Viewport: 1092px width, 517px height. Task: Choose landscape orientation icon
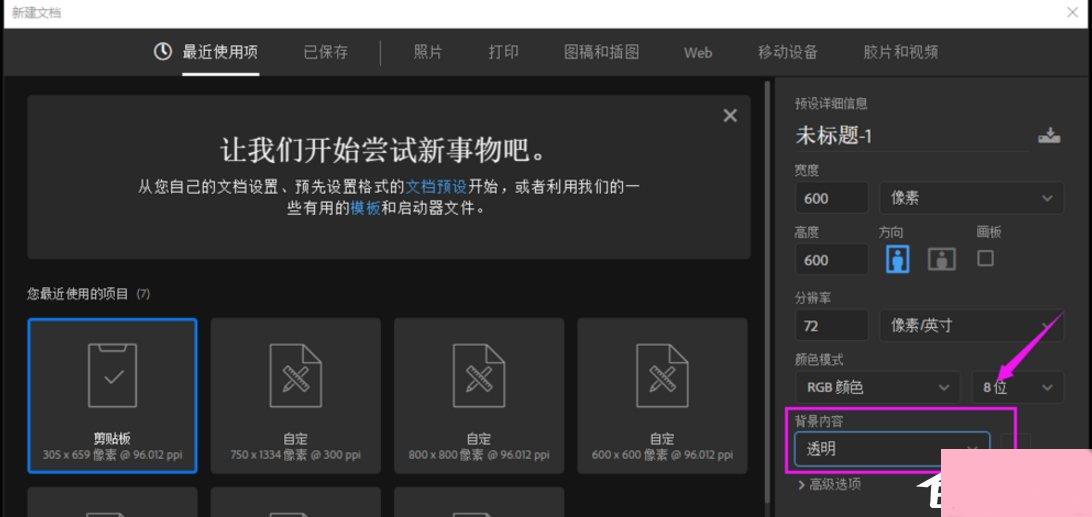[942, 259]
